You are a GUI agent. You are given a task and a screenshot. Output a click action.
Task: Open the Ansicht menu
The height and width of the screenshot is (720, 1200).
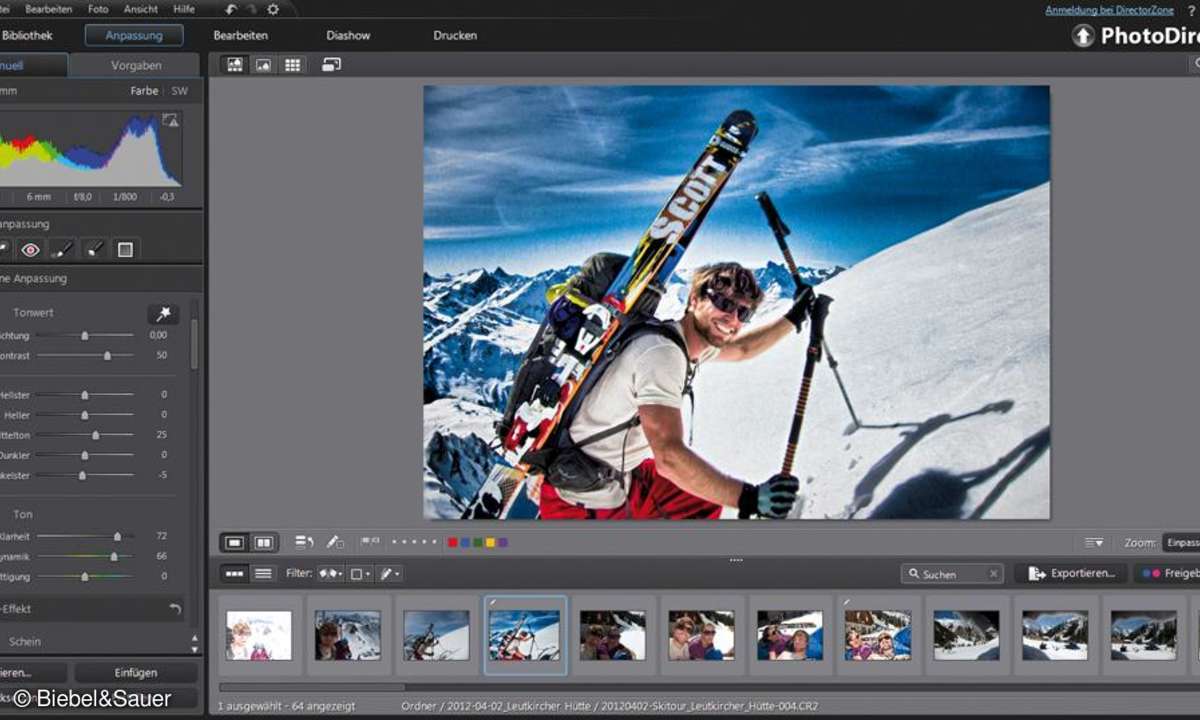pos(140,9)
